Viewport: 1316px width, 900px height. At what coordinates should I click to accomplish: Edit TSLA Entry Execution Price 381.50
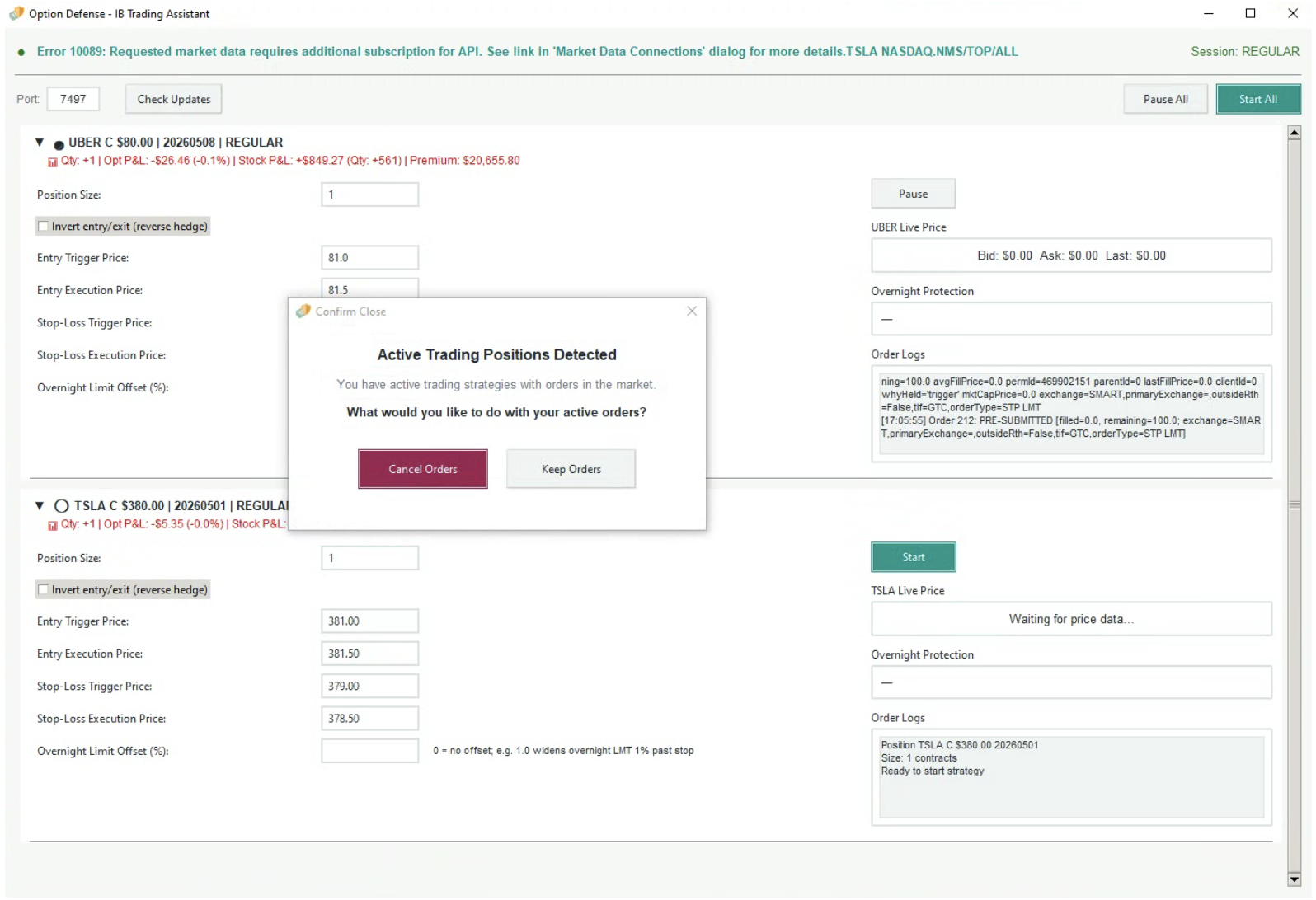(369, 654)
